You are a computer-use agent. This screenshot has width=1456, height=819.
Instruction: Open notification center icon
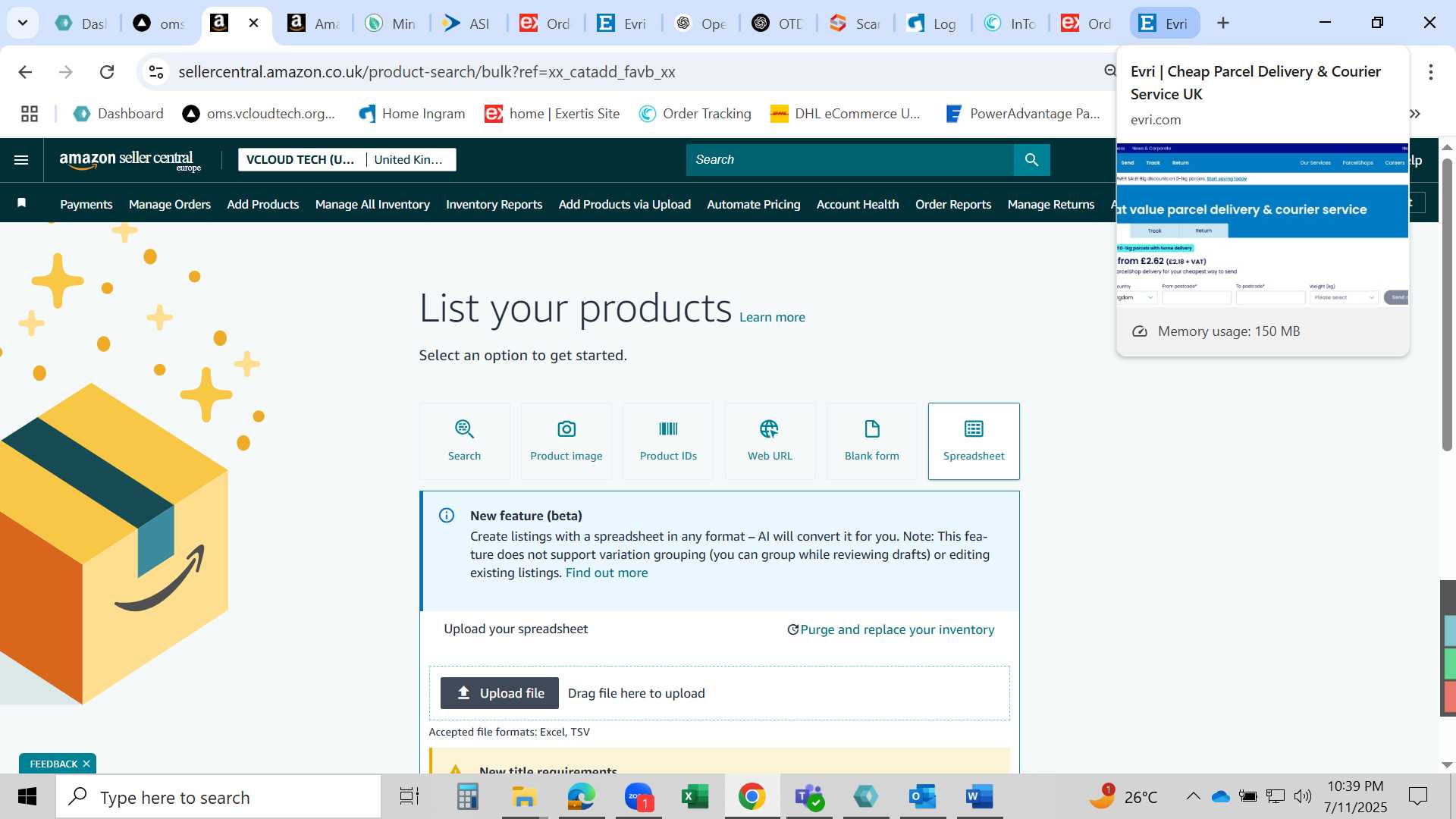tap(1417, 796)
